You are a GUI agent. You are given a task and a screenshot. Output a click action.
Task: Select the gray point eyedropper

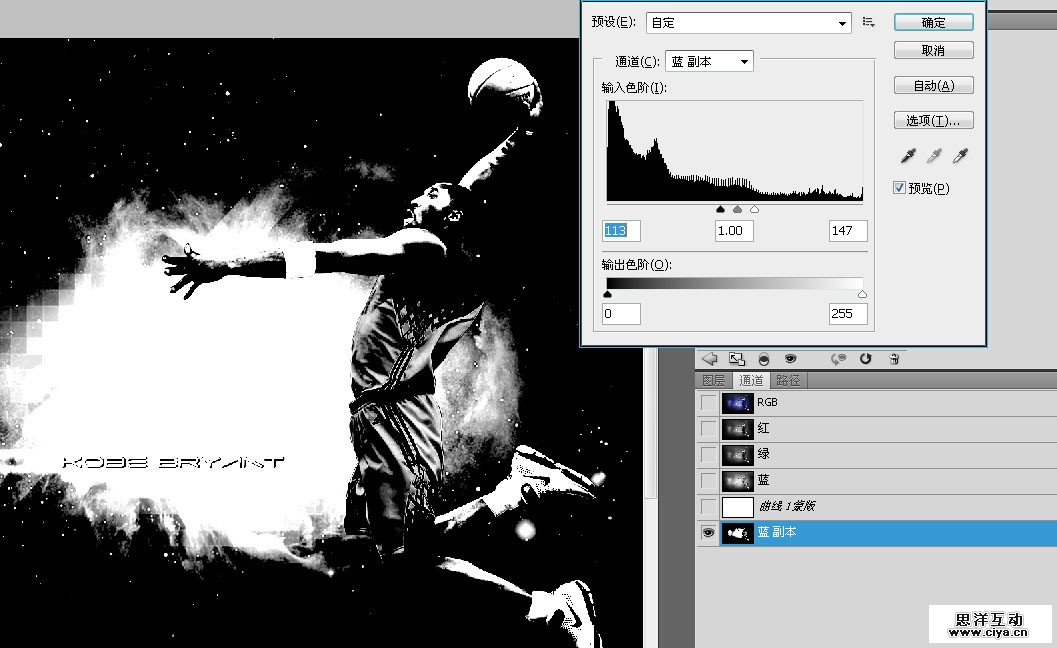pos(935,155)
